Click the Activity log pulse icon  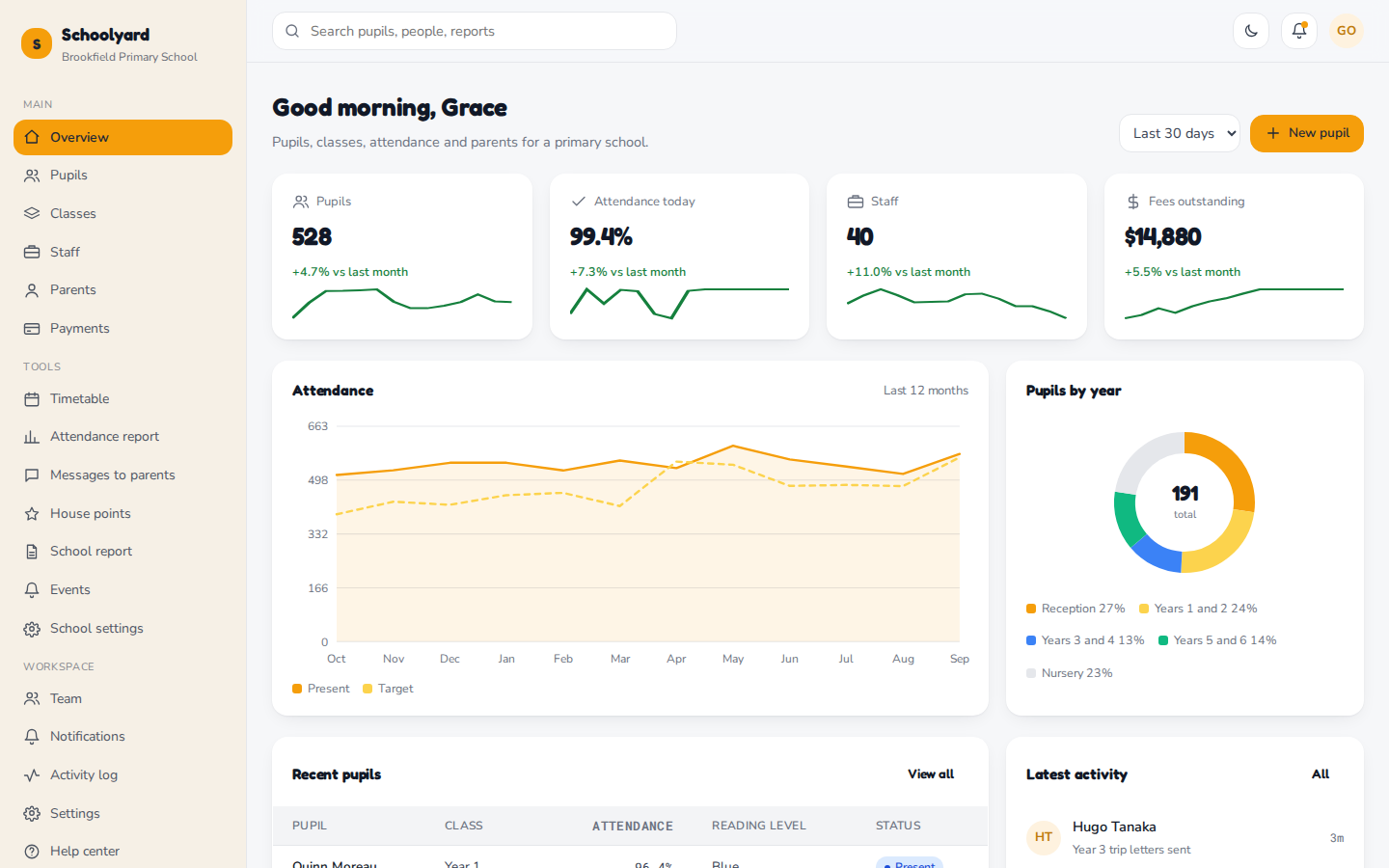(x=32, y=774)
